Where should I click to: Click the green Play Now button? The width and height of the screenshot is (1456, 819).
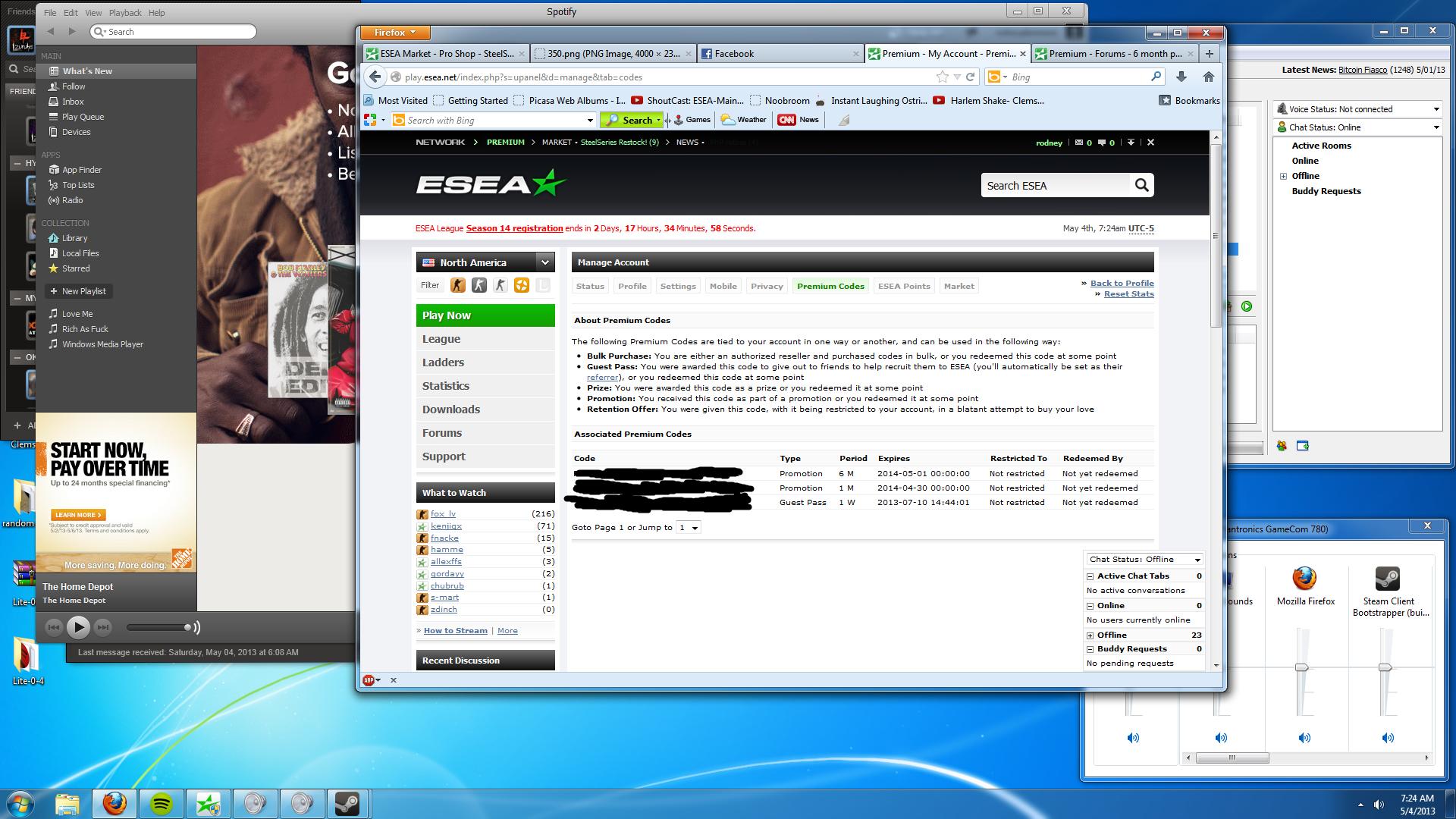click(485, 315)
